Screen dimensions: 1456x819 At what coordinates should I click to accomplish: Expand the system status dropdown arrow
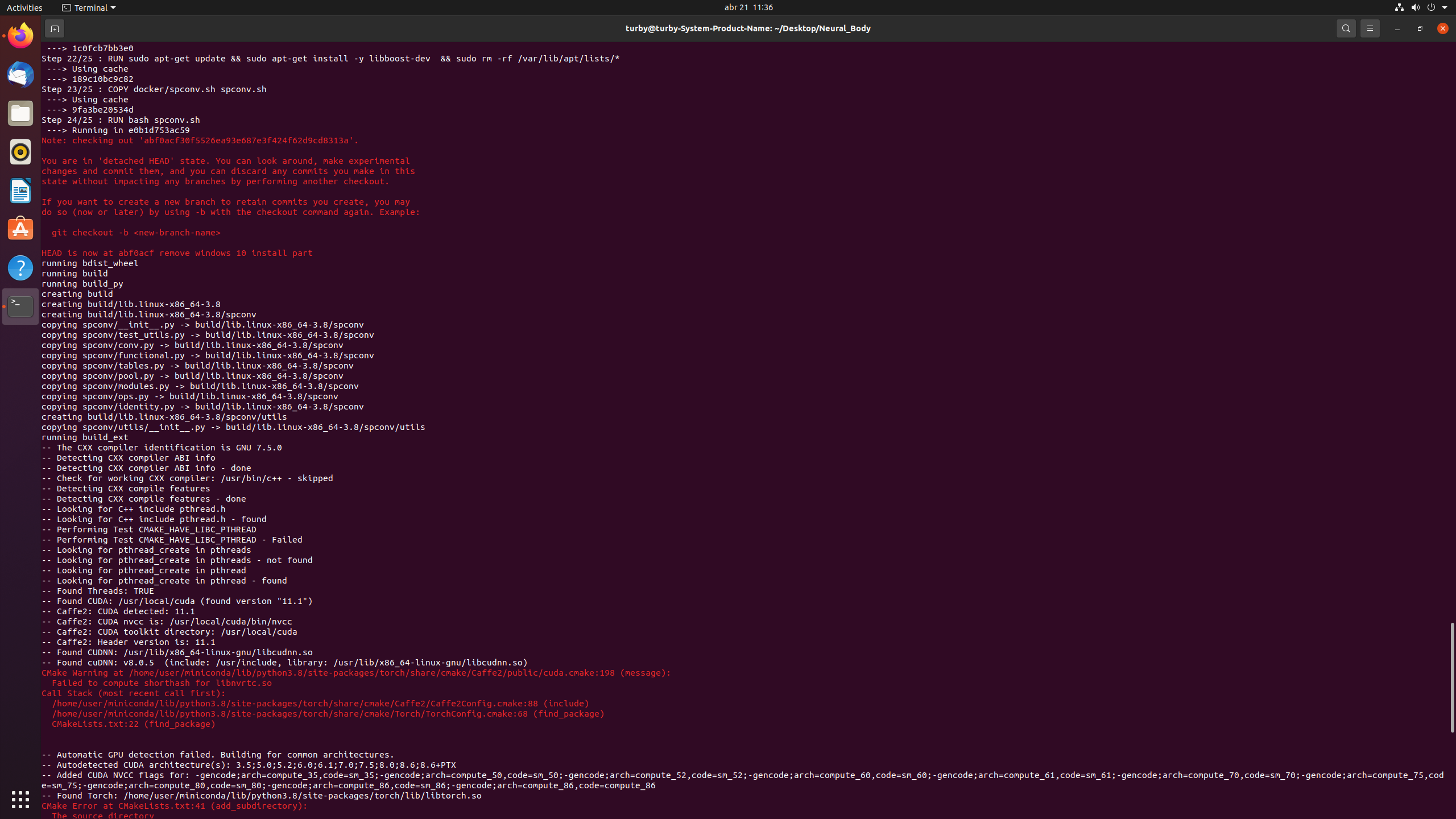pos(1445,7)
